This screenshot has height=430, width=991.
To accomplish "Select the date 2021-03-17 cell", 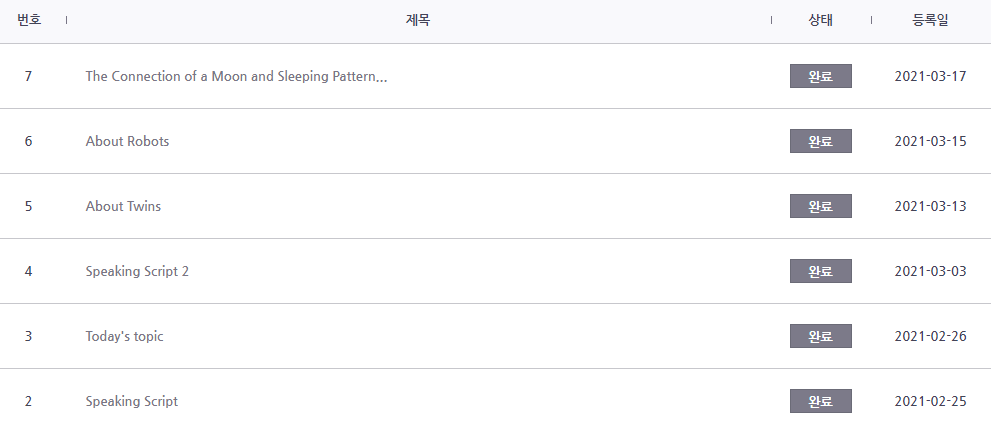I will (930, 77).
